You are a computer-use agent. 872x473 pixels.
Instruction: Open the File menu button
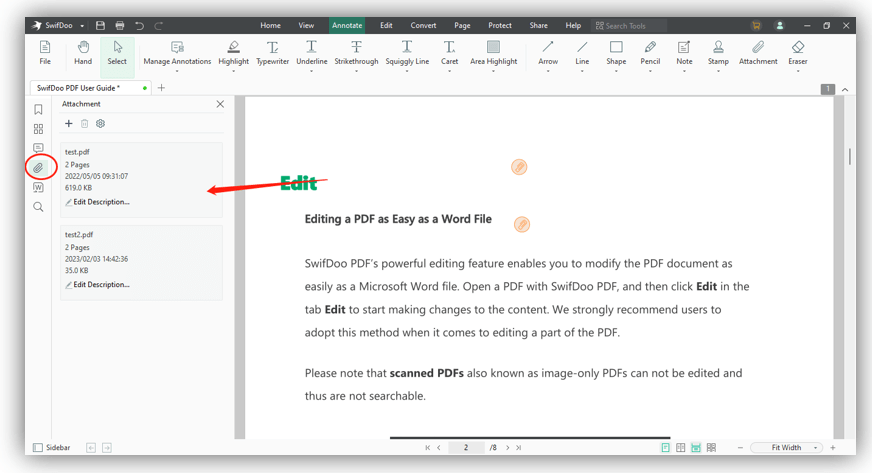pyautogui.click(x=45, y=53)
